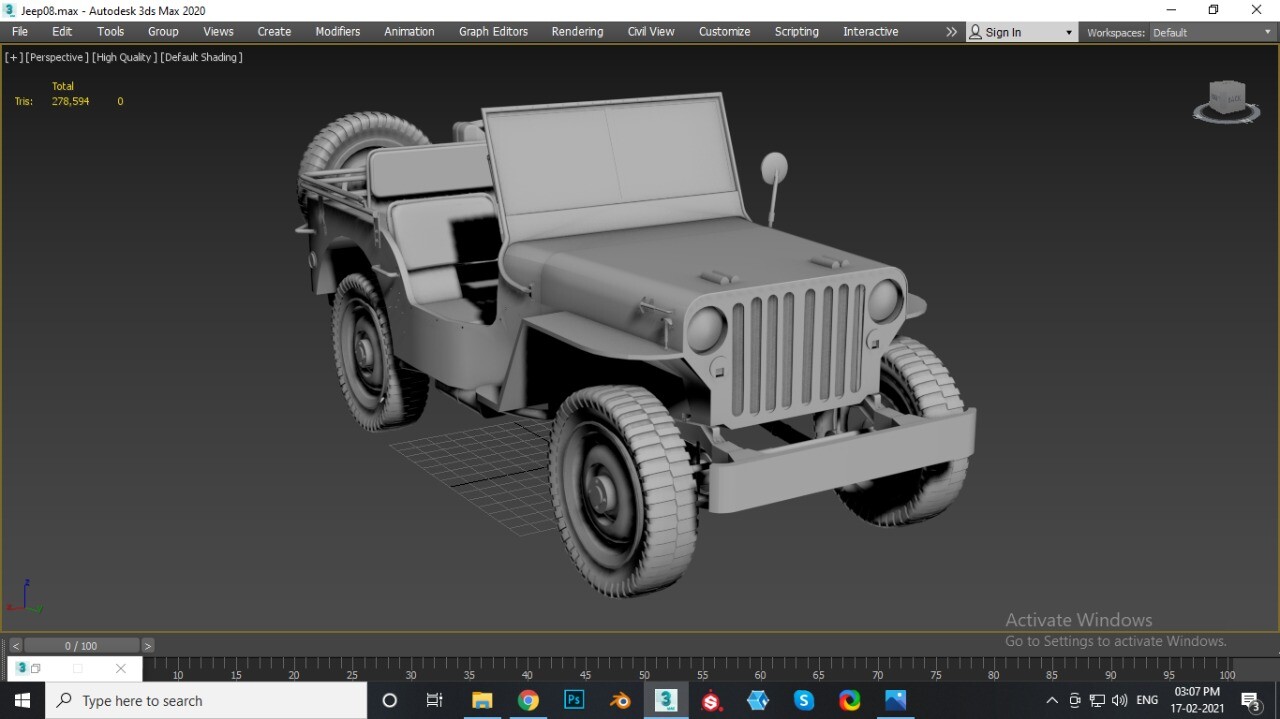Screen dimensions: 1280x719
Task: Open the Tools menu
Action: [x=110, y=32]
